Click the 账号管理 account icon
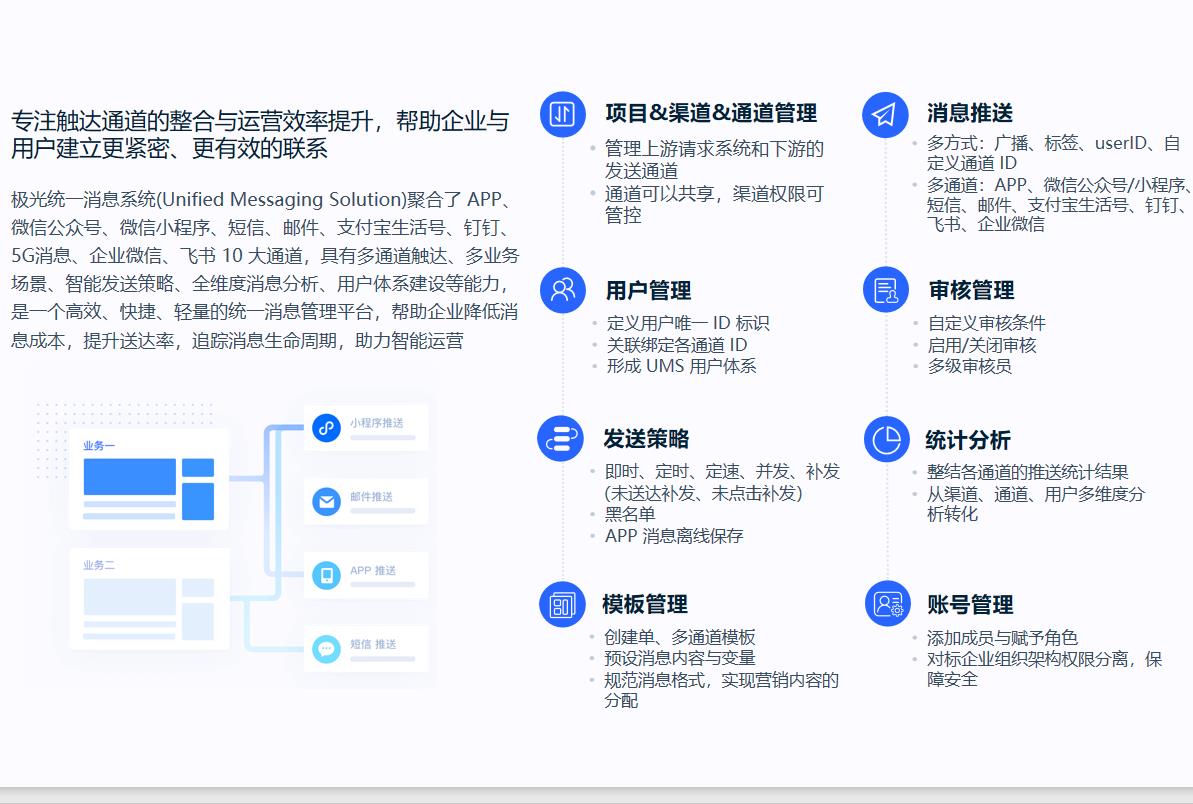 tap(887, 604)
